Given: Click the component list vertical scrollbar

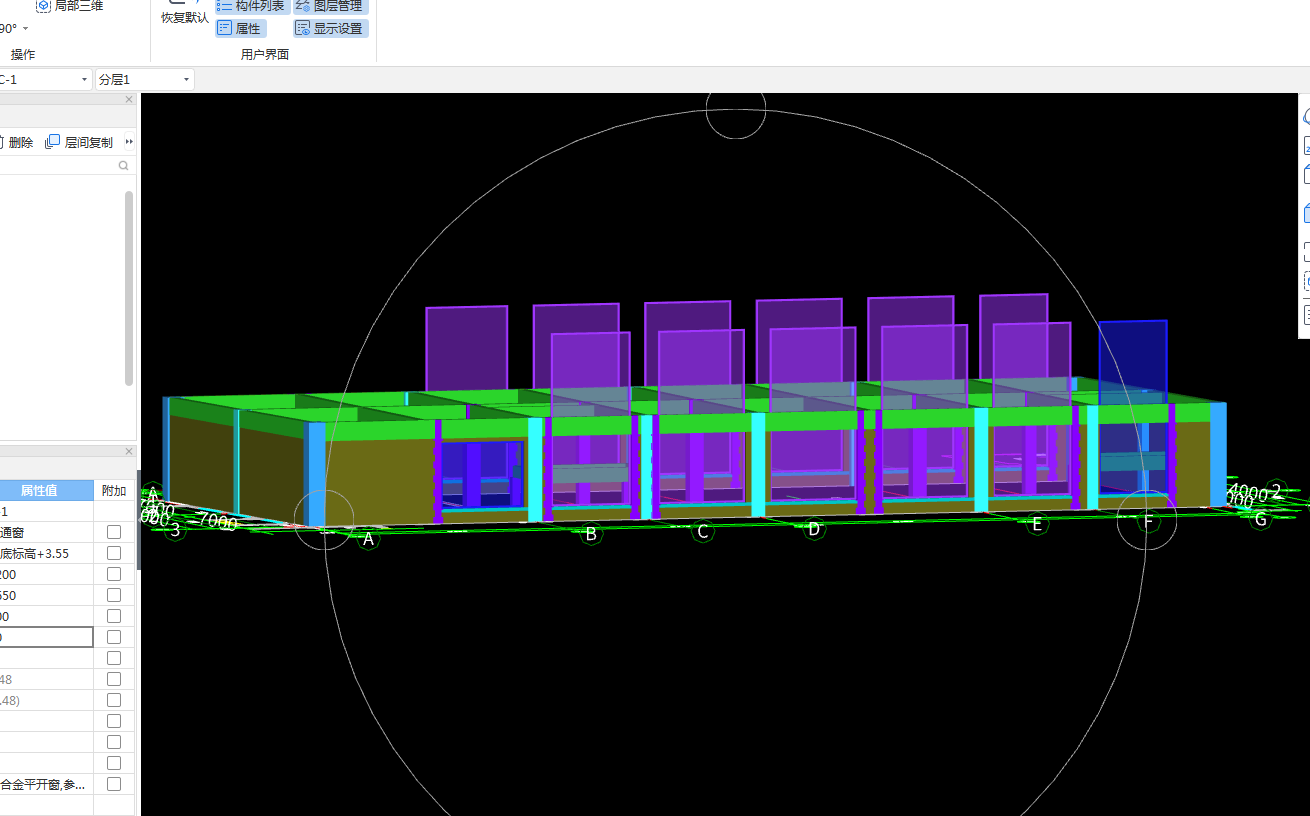Looking at the screenshot, I should [x=129, y=288].
